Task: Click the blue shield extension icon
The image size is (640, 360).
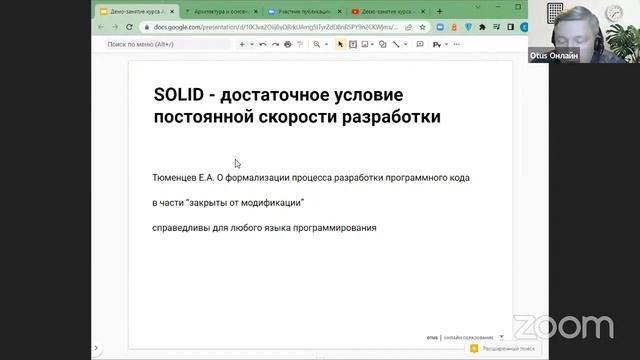Action: pyautogui.click(x=468, y=27)
